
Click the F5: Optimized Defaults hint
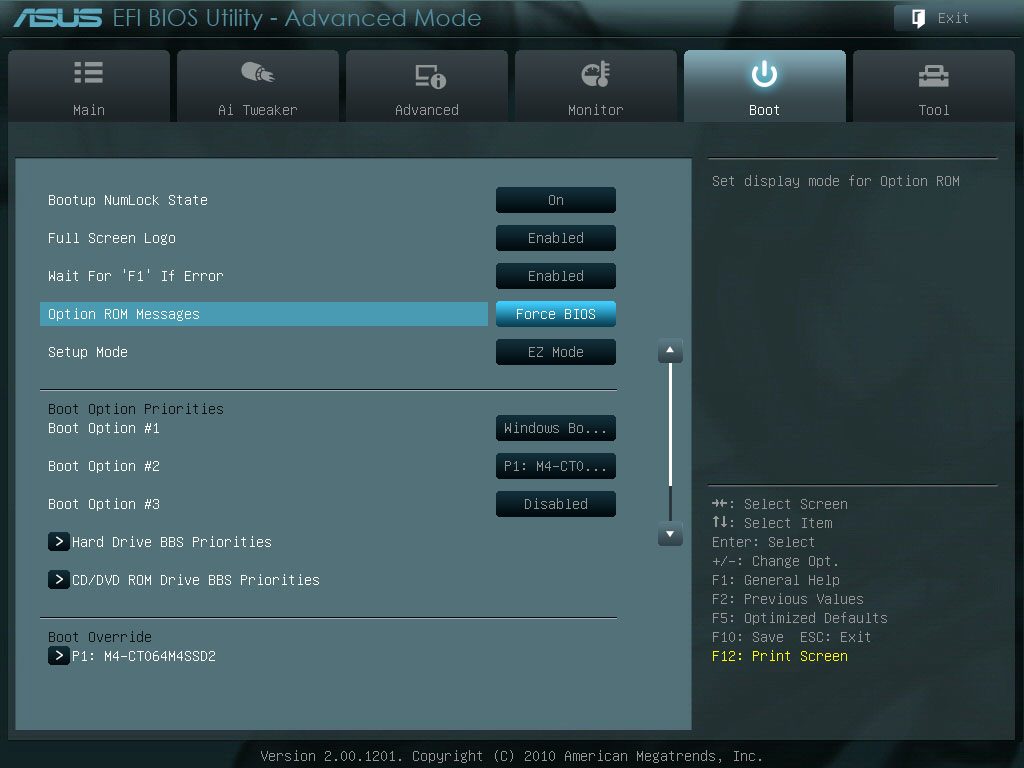pos(799,618)
